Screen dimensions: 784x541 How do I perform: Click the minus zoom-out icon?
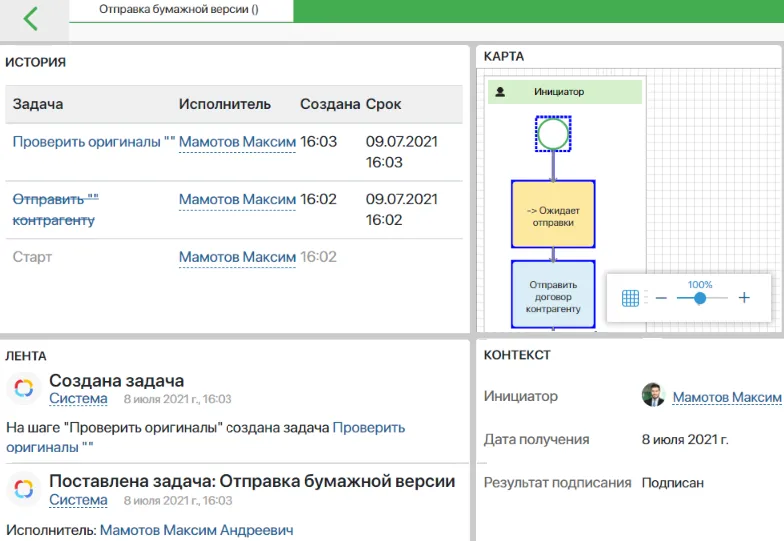click(661, 298)
